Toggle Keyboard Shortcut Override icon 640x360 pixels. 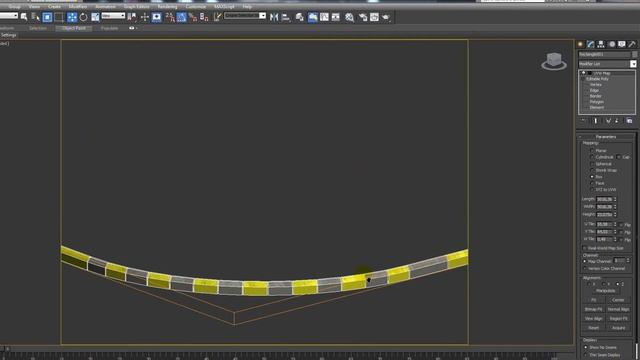(157, 17)
